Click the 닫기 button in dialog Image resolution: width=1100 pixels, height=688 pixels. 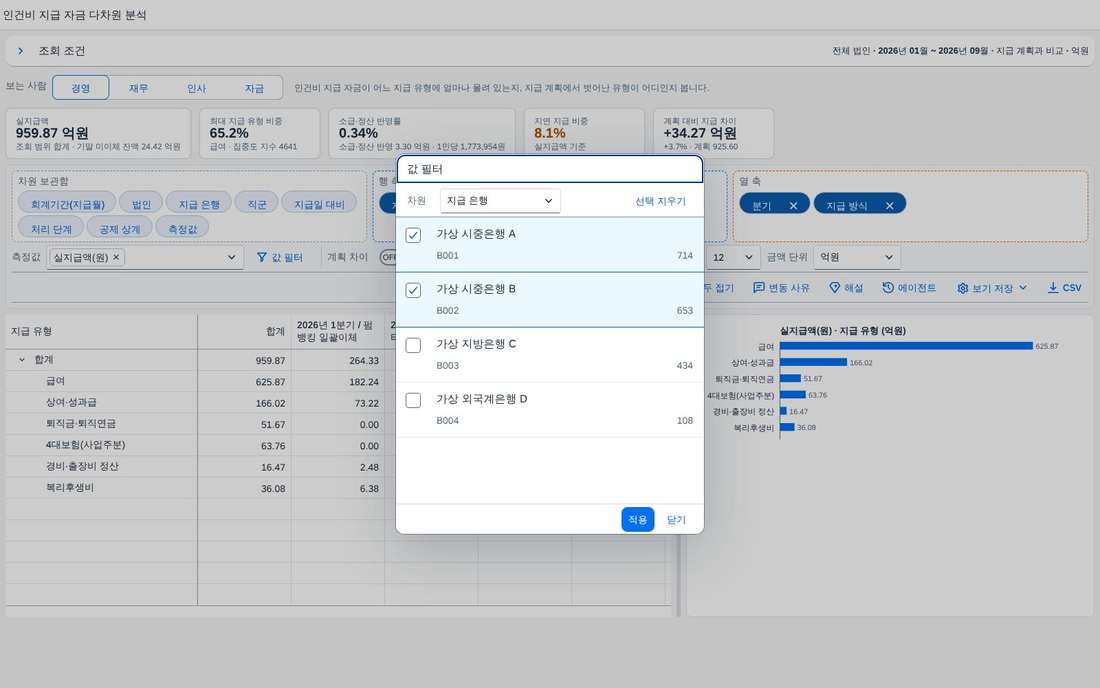pyautogui.click(x=676, y=520)
